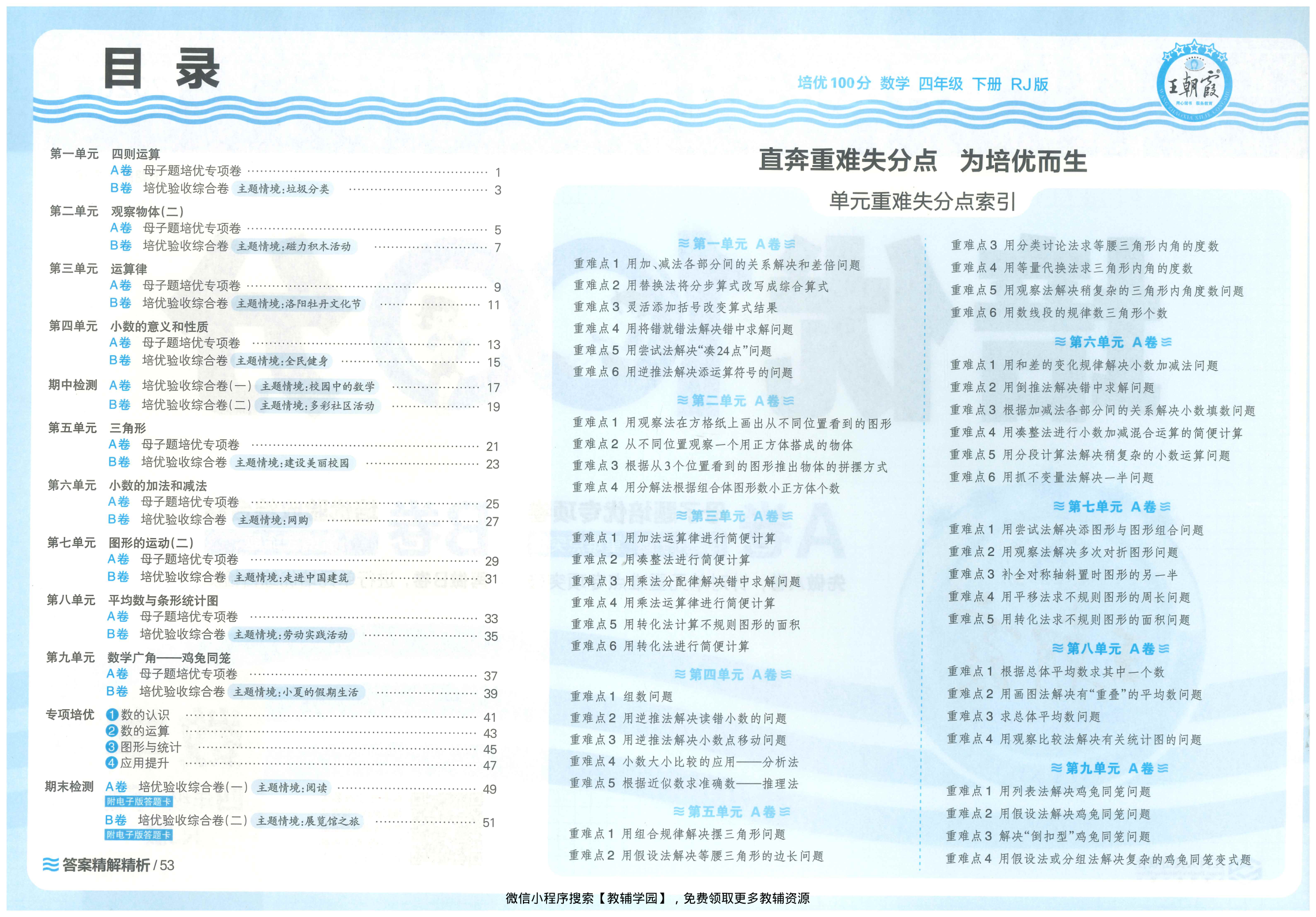Select 第一单元 四则运算 in the contents
Image resolution: width=1316 pixels, height=917 pixels.
105,154
